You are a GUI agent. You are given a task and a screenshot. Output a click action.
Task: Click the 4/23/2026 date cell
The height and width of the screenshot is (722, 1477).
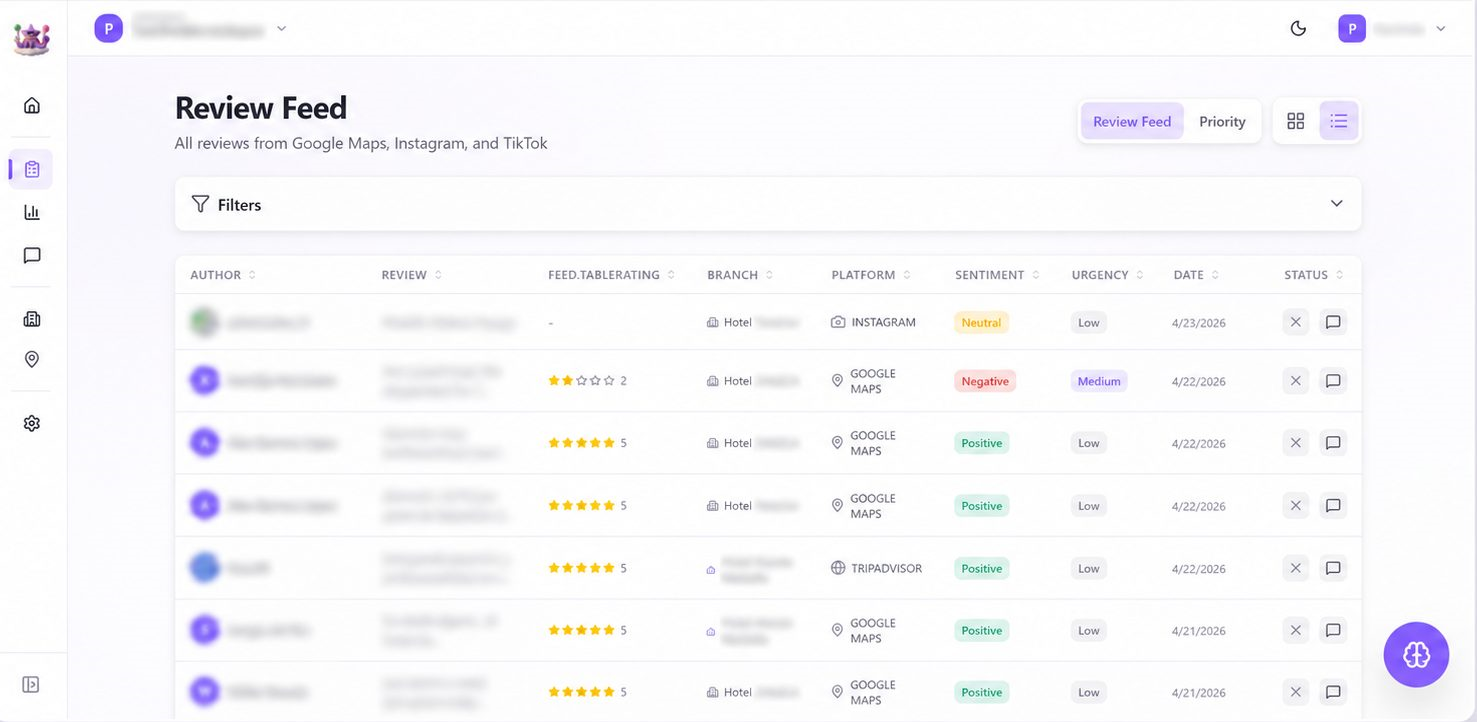coord(1200,323)
